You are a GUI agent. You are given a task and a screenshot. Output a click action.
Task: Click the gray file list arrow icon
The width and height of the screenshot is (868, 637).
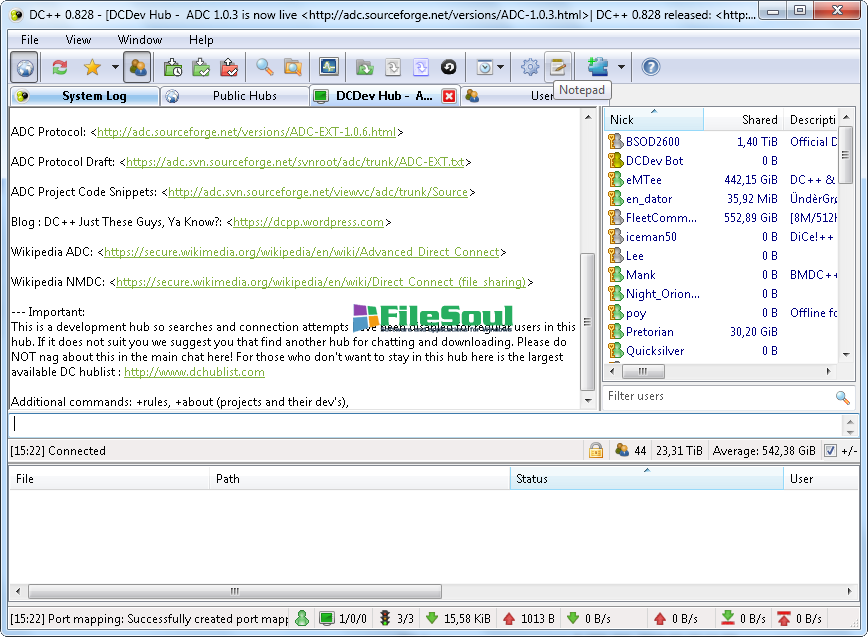(392, 68)
